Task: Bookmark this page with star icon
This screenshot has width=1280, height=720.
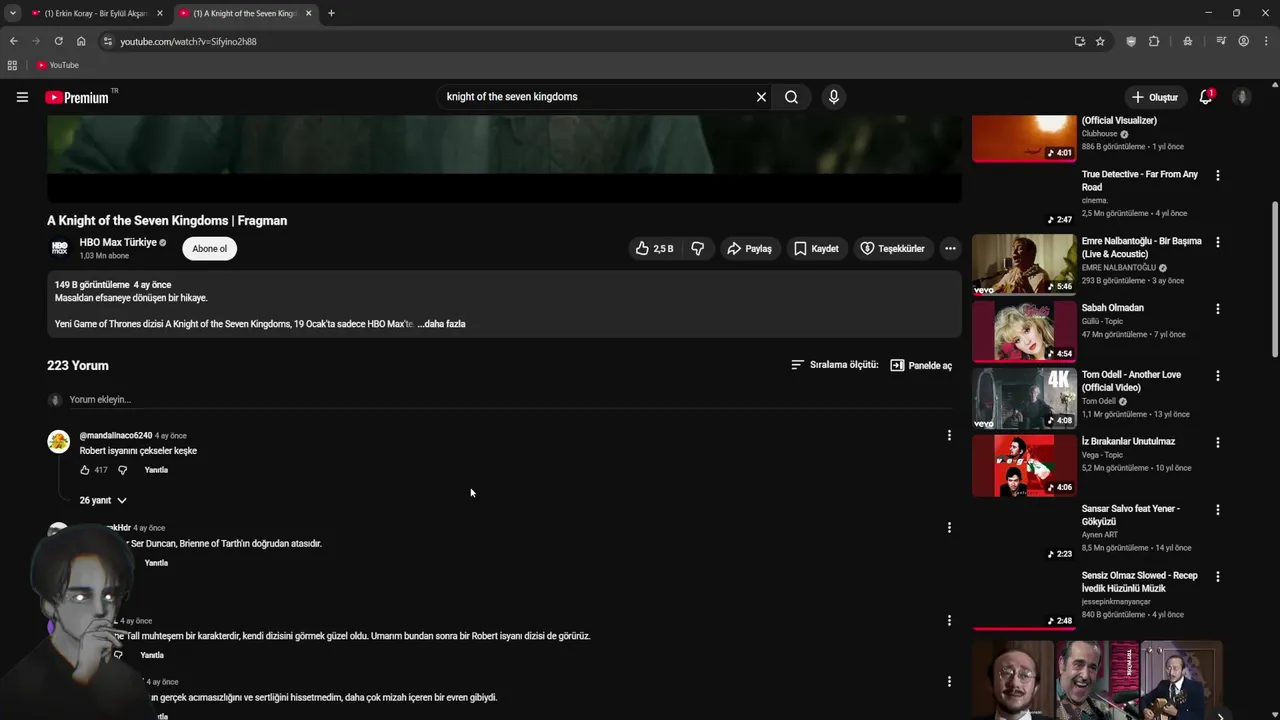Action: (1100, 41)
